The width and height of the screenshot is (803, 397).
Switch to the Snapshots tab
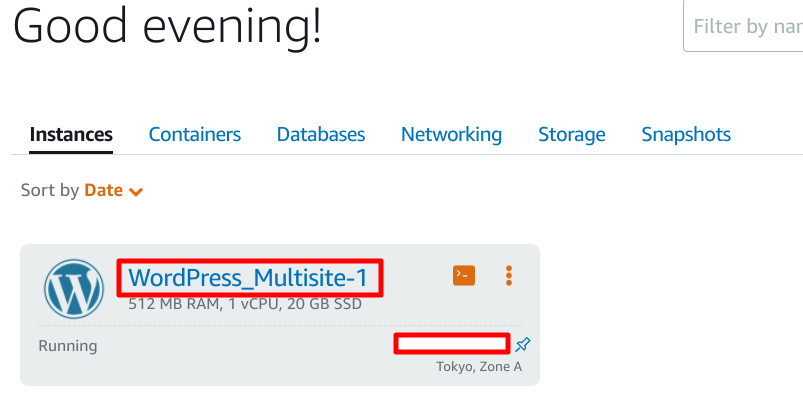(x=686, y=134)
